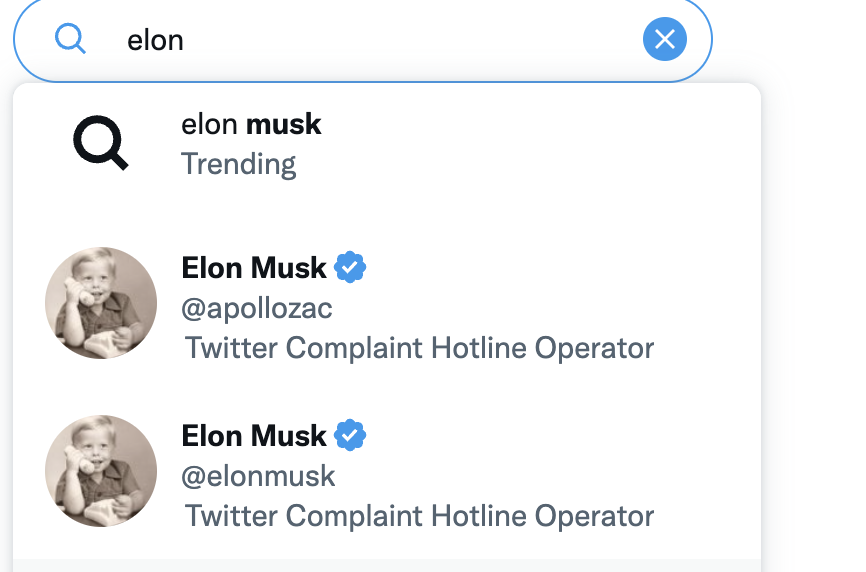Screen dimensions: 866x572
Task: Open the @elonmusk profile avatar
Action: click(x=101, y=471)
